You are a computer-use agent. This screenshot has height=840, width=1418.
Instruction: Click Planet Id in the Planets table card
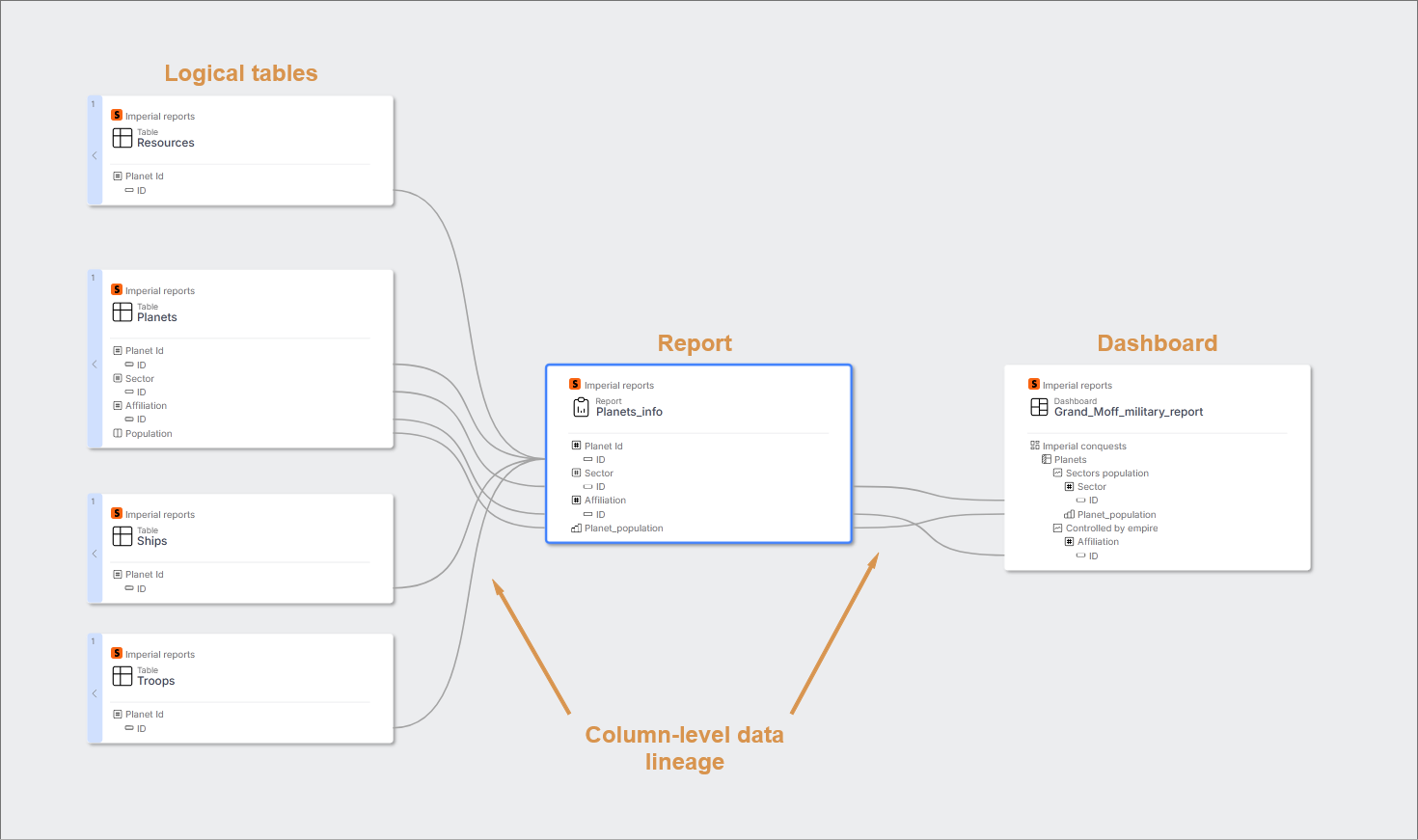coord(144,351)
